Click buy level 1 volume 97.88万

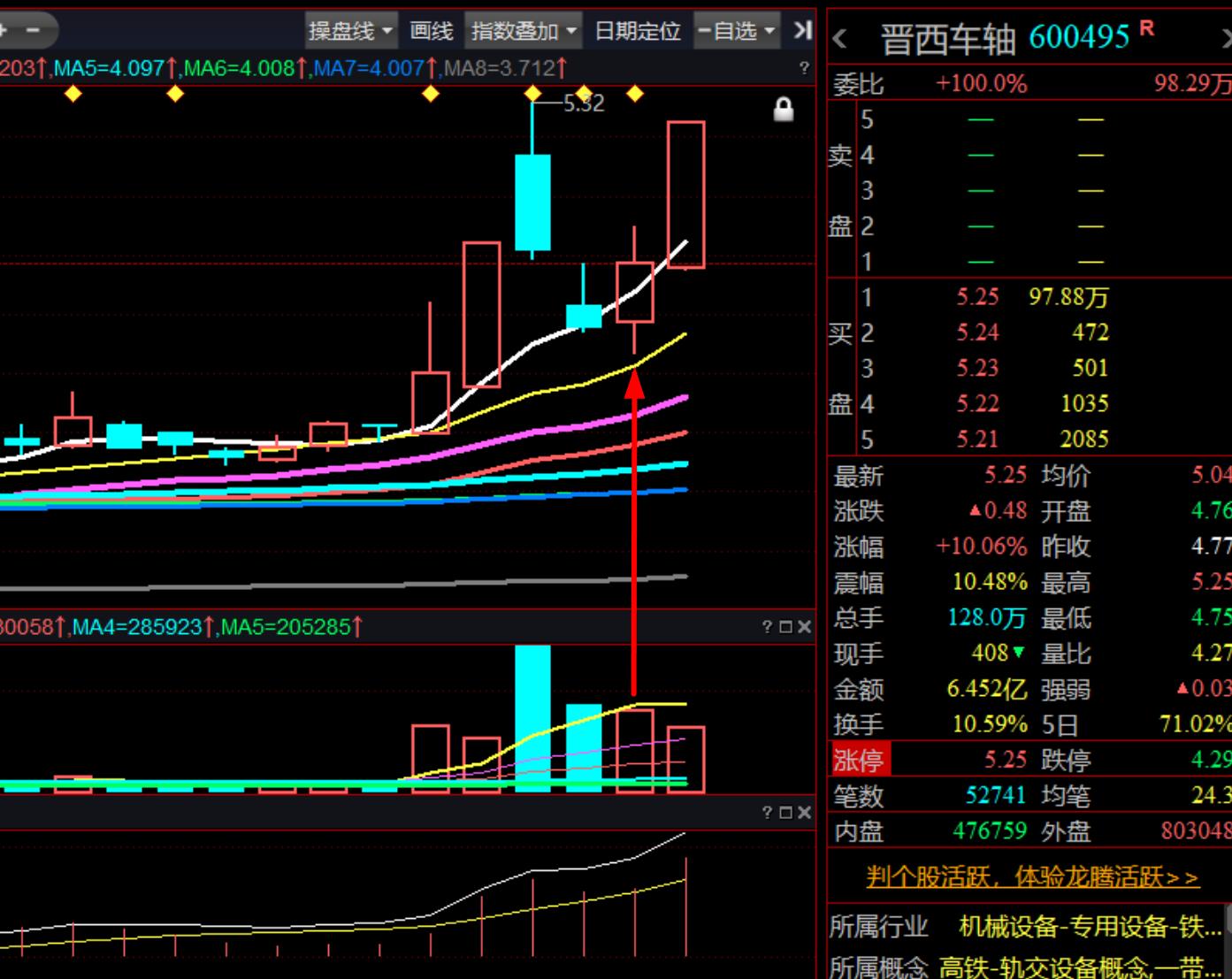(x=1068, y=297)
